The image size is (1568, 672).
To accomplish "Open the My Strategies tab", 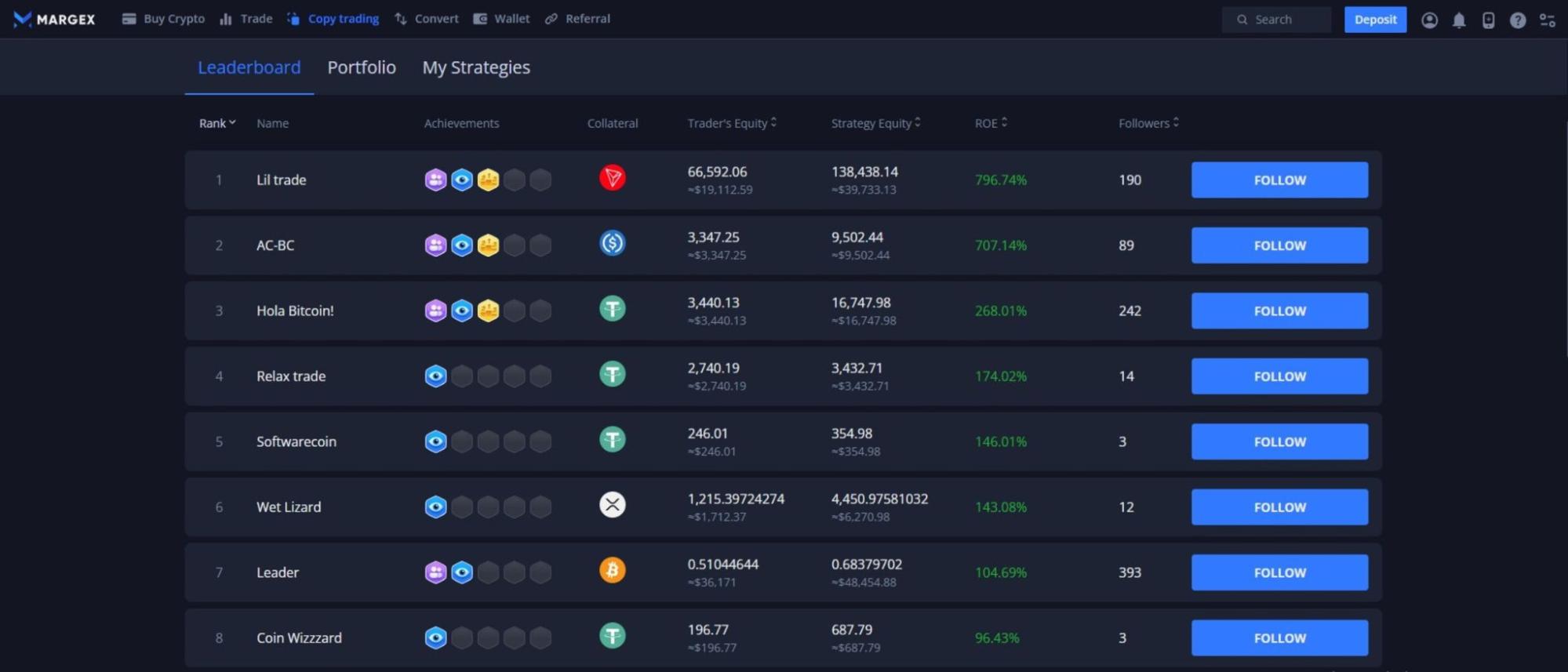I will (476, 67).
